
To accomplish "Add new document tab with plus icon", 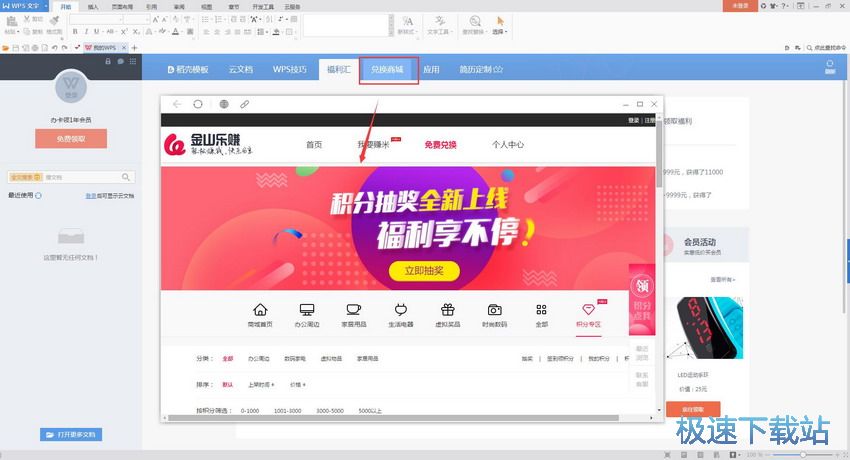I will pyautogui.click(x=134, y=48).
